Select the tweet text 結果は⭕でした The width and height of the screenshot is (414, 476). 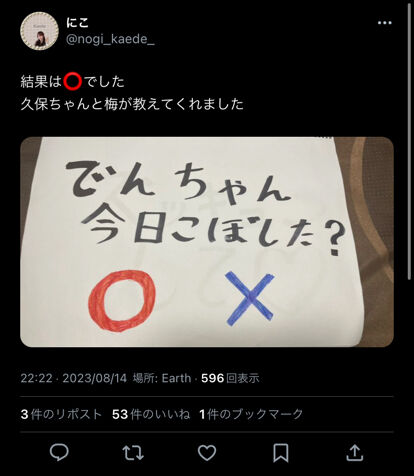tap(73, 82)
